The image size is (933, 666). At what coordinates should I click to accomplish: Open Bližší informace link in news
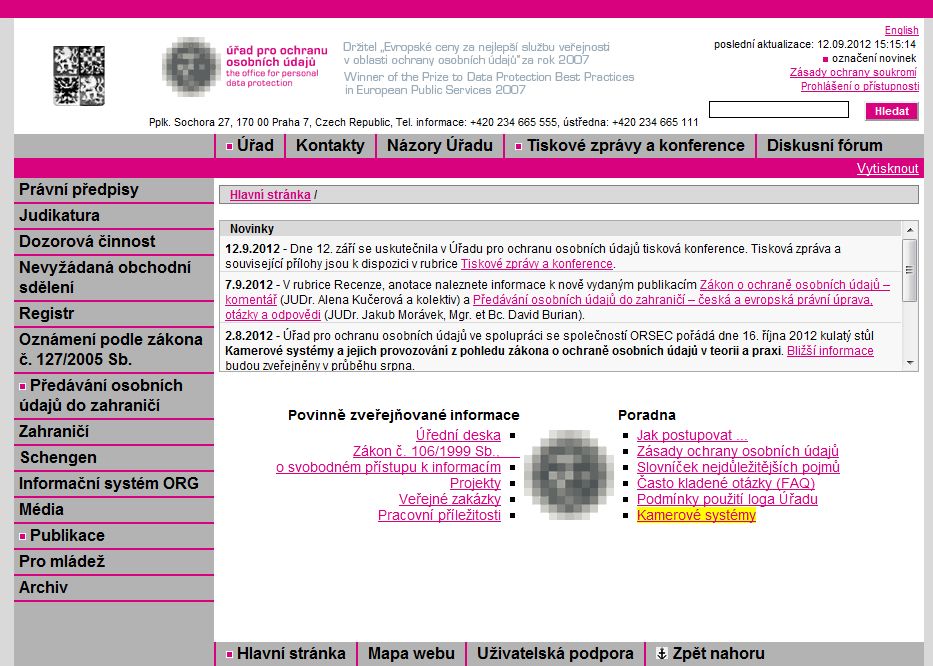click(x=830, y=351)
